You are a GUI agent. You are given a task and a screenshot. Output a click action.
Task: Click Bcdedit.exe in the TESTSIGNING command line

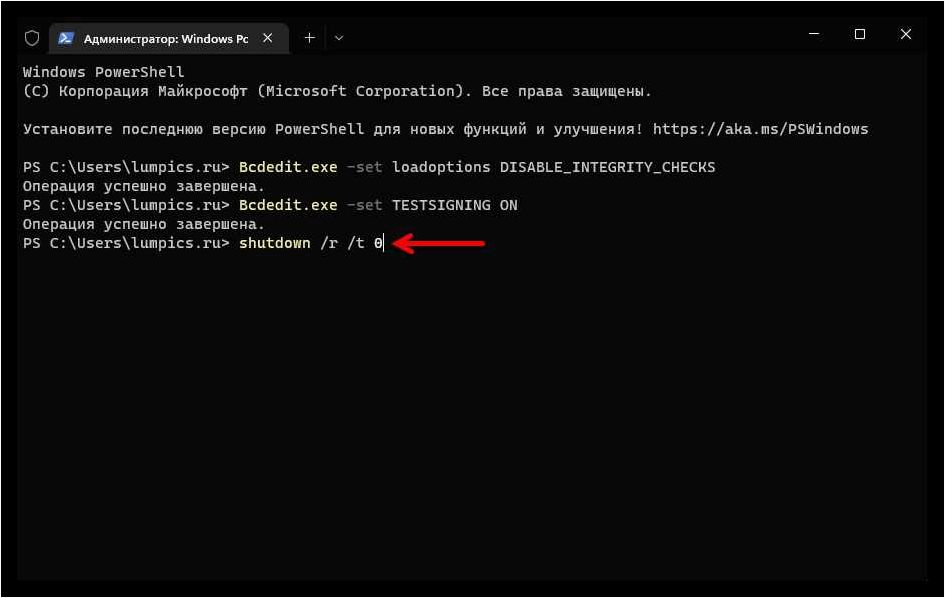(288, 205)
